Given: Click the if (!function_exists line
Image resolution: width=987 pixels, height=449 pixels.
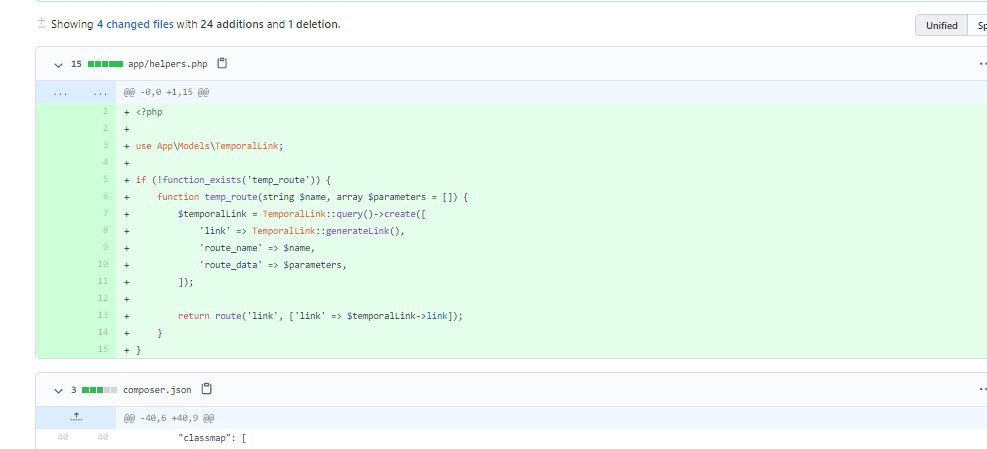Looking at the screenshot, I should click(233, 179).
